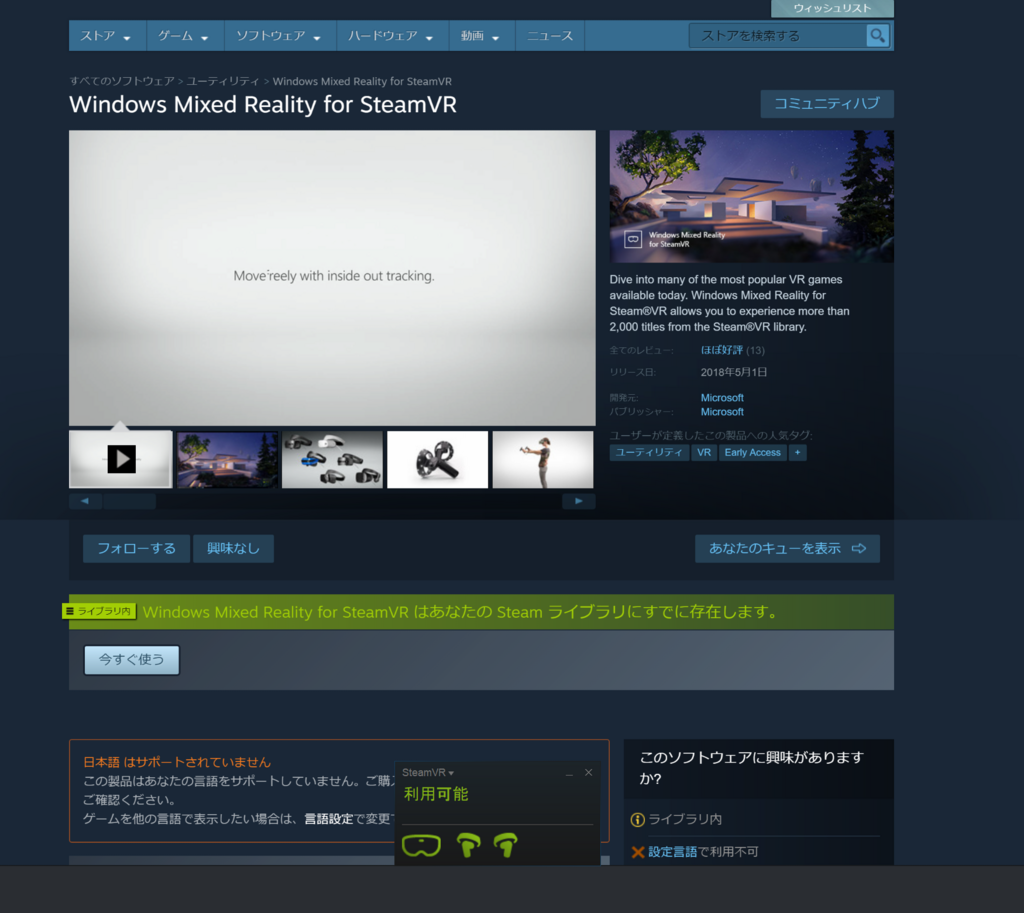
Task: Click the plus tag button
Action: tap(797, 453)
